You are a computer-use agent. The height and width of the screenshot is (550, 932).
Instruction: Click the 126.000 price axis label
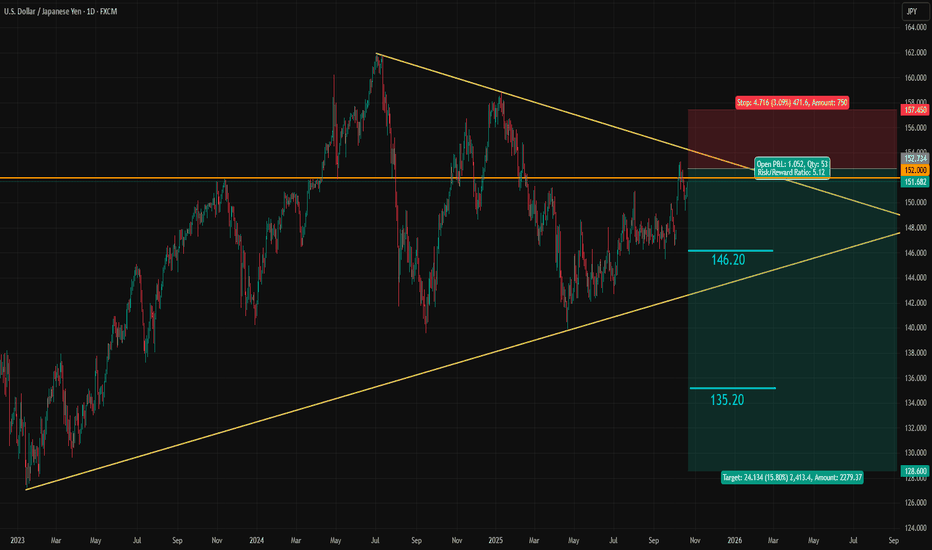tap(915, 503)
